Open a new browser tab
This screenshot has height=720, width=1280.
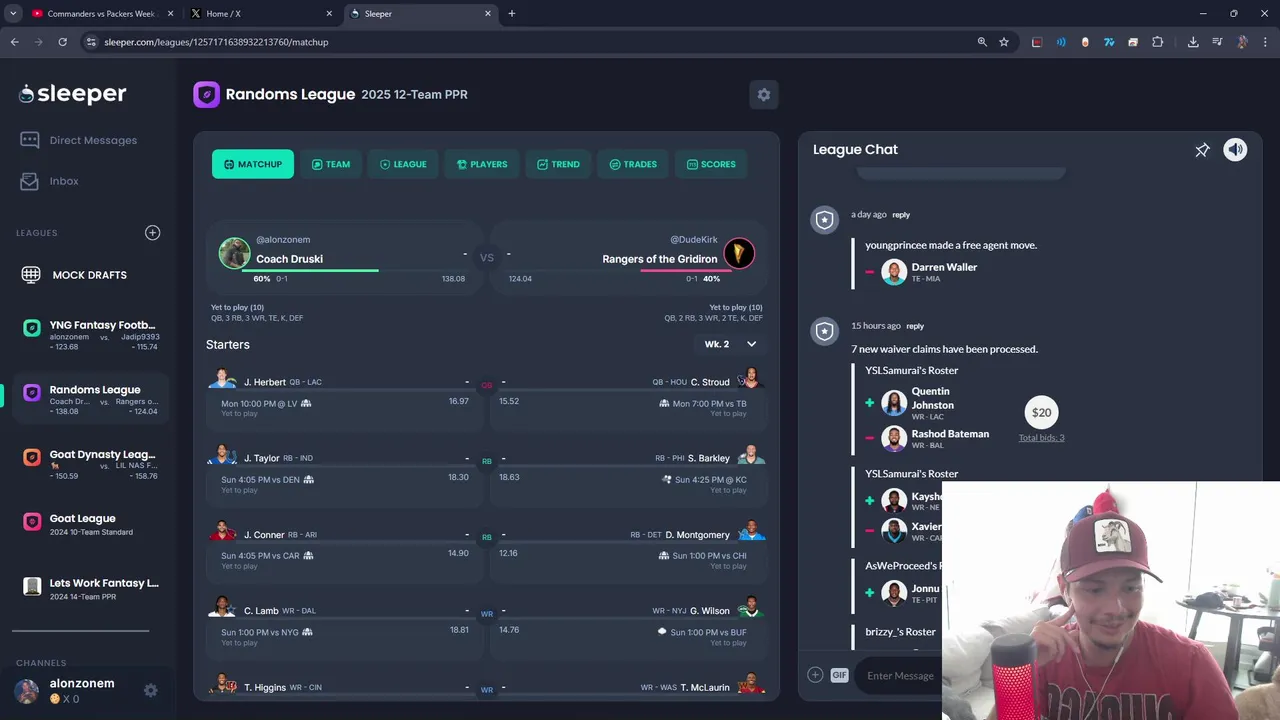pos(512,14)
